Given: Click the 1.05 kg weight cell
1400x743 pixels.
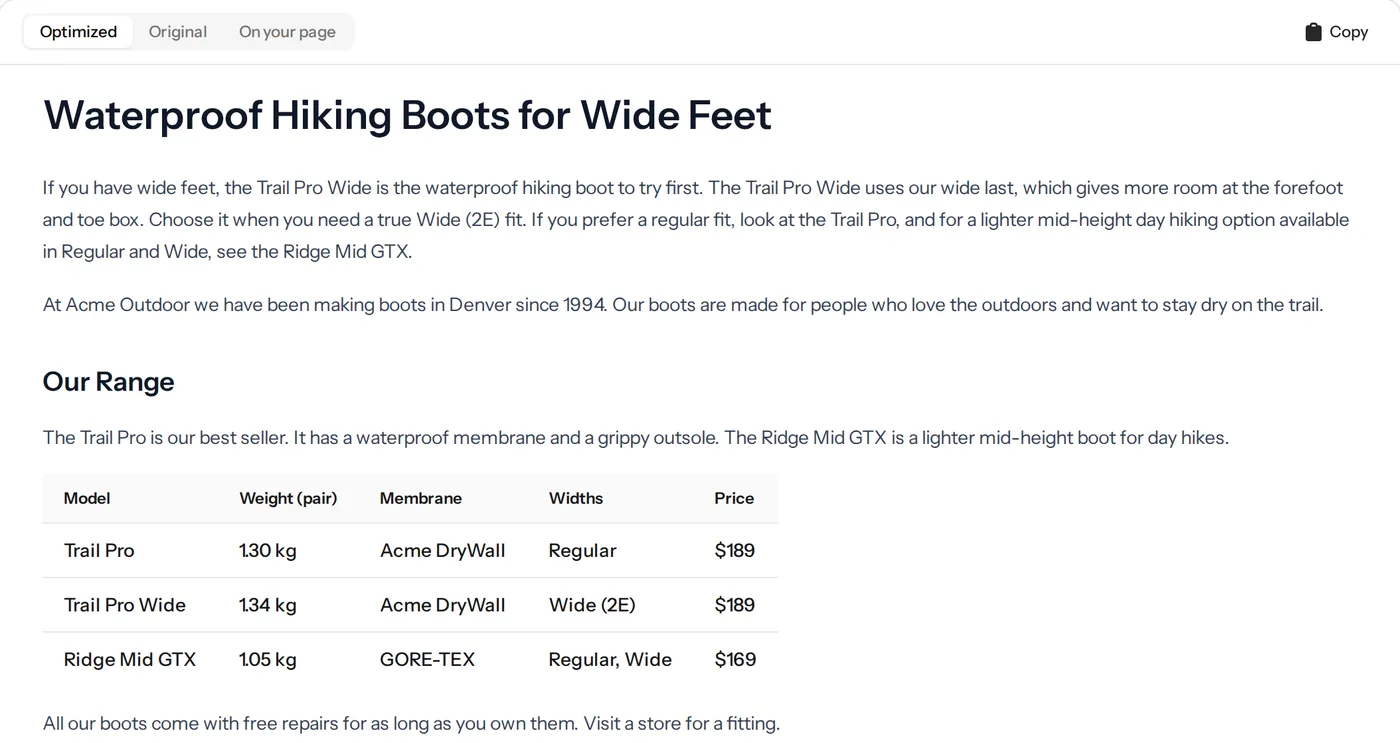Looking at the screenshot, I should 268,660.
